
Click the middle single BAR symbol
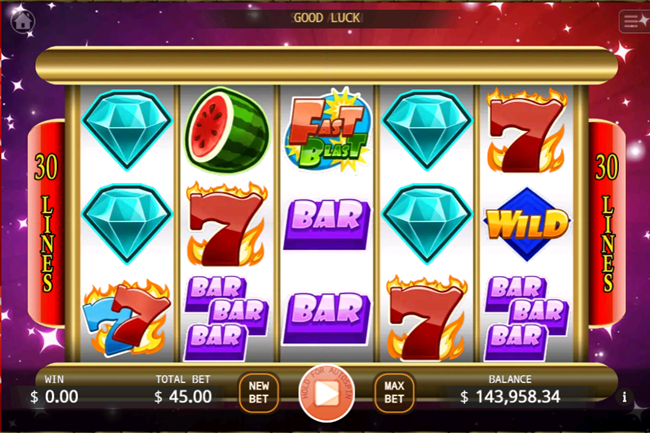tap(327, 224)
